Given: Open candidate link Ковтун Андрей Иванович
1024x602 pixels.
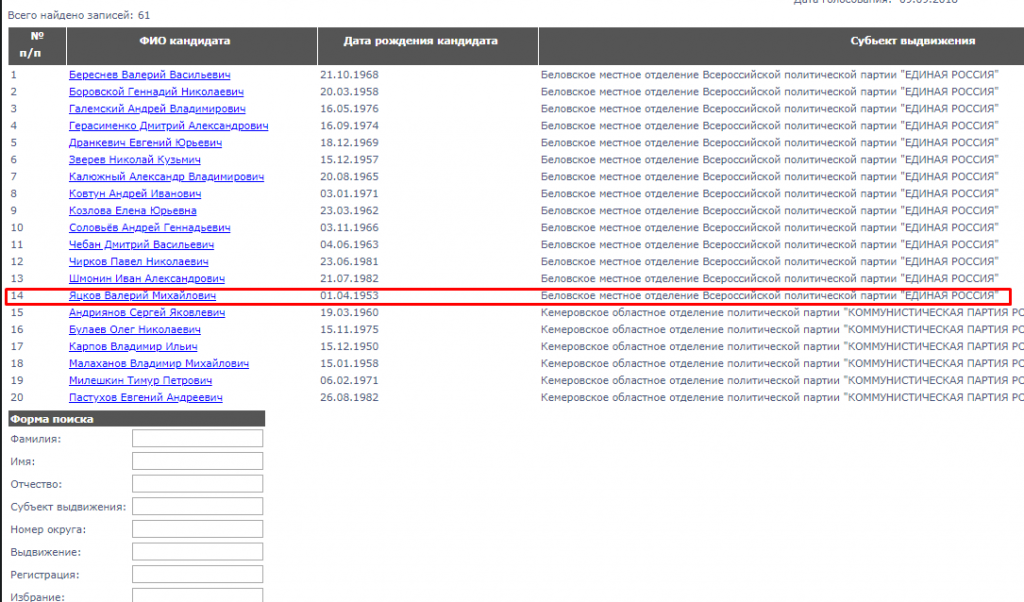Looking at the screenshot, I should click(x=135, y=194).
